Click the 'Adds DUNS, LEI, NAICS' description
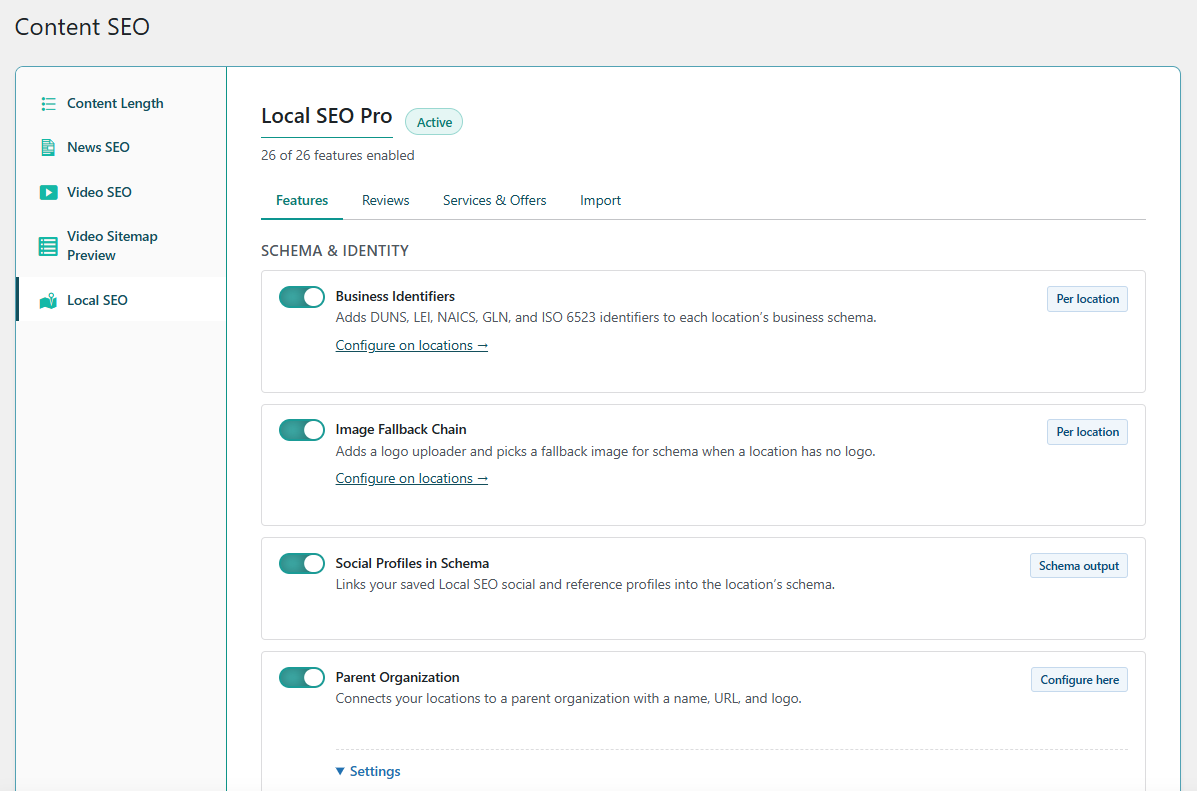The height and width of the screenshot is (791, 1197). point(605,318)
